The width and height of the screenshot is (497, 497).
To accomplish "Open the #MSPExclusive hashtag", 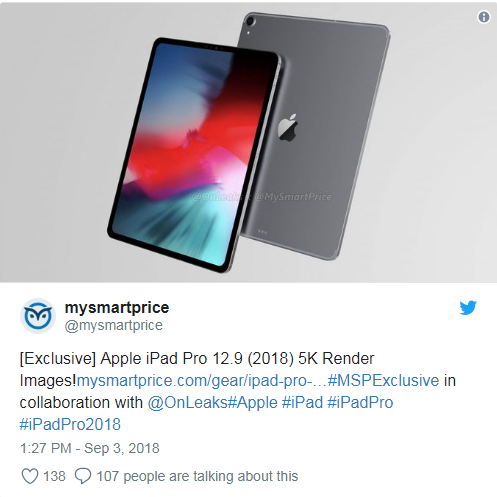I will 383,380.
